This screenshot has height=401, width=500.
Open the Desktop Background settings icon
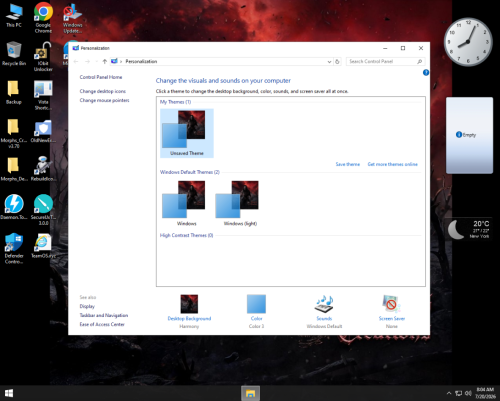click(x=189, y=304)
